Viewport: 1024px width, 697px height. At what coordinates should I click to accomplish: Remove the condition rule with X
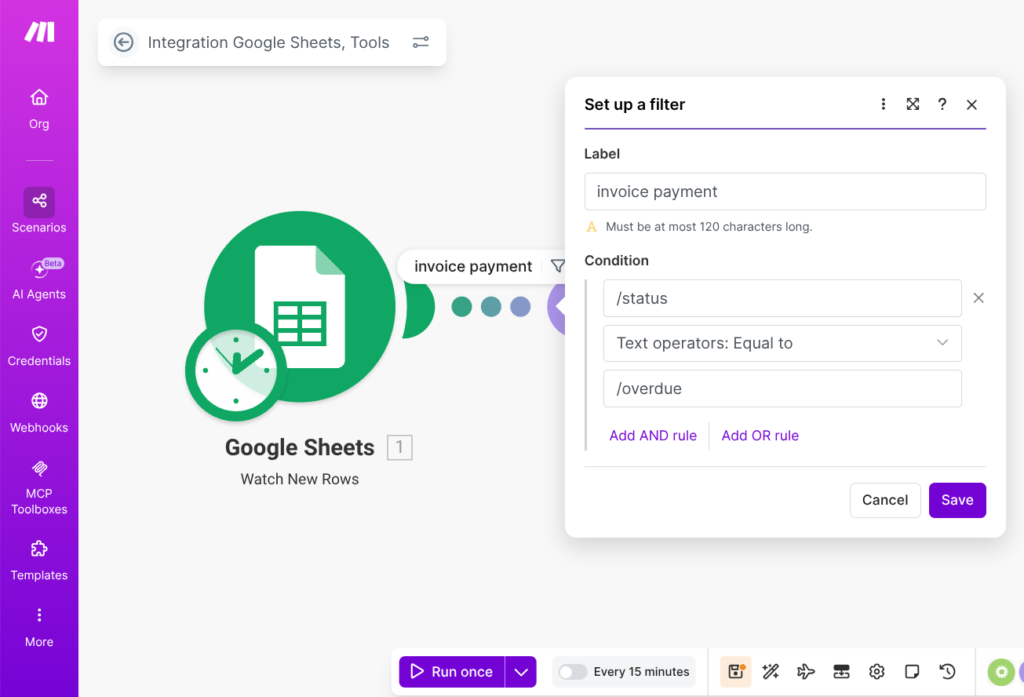tap(978, 298)
